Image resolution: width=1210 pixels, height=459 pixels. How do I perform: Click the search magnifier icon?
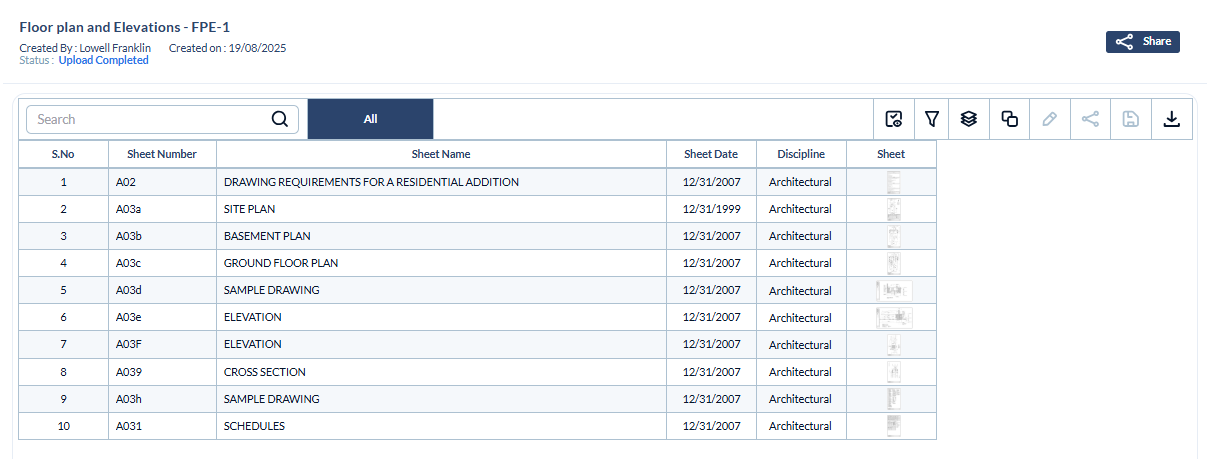tap(280, 119)
